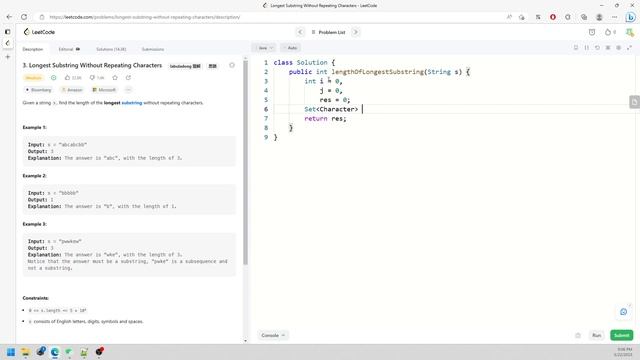Click the labuladong plugin badge
The width and height of the screenshot is (640, 360).
point(185,66)
